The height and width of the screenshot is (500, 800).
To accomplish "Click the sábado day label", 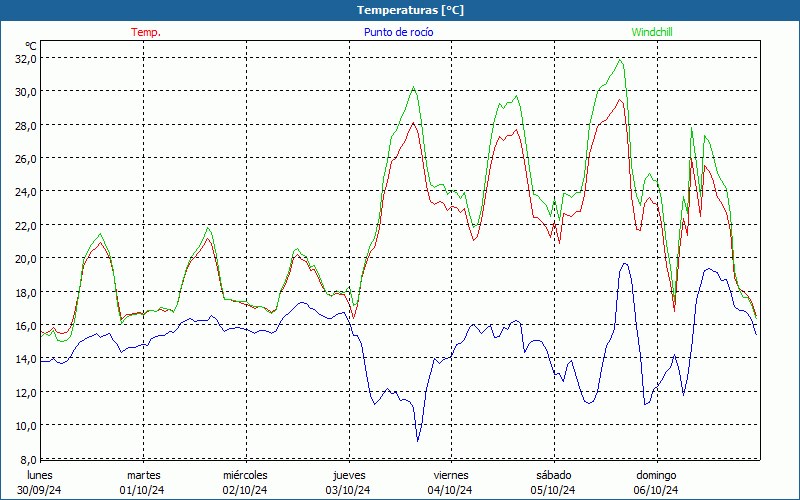I will [554, 475].
